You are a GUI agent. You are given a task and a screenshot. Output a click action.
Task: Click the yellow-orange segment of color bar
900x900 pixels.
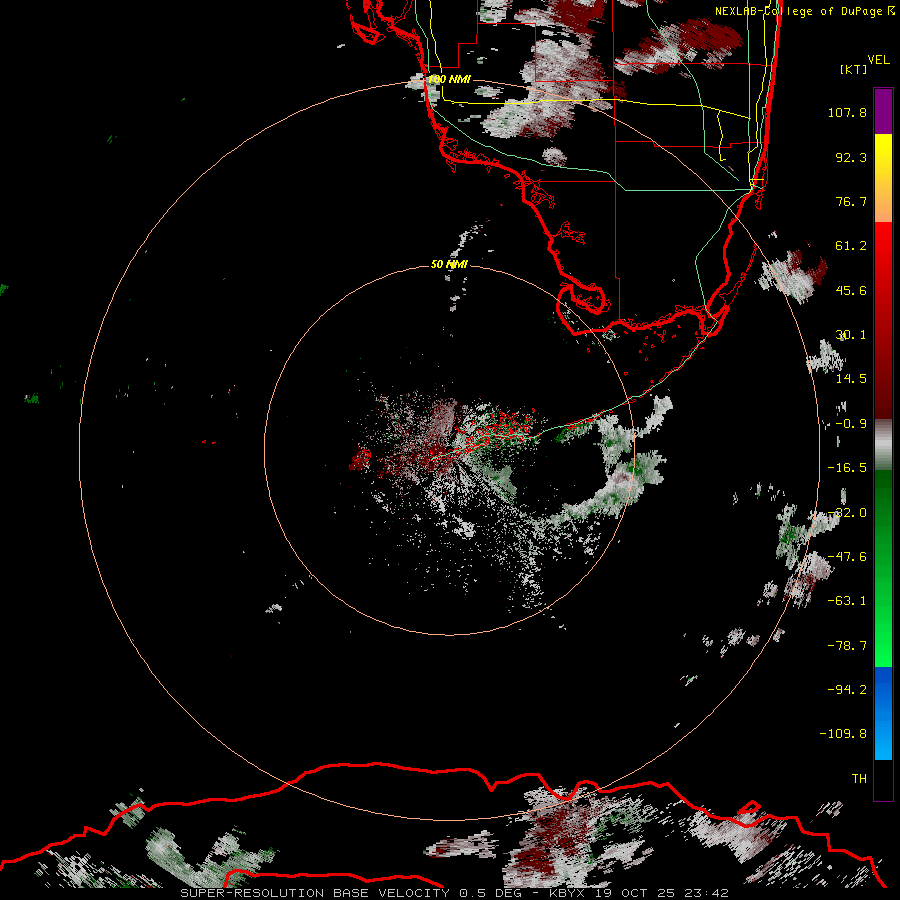[x=883, y=178]
